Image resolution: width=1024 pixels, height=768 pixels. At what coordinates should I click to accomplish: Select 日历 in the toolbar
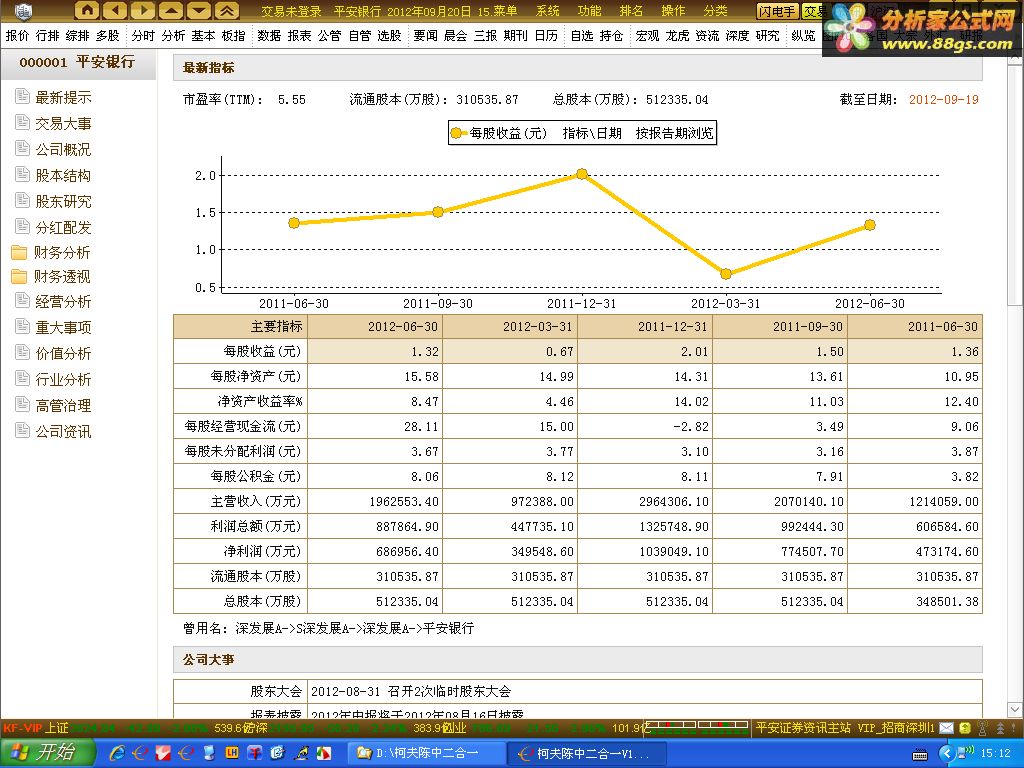546,36
